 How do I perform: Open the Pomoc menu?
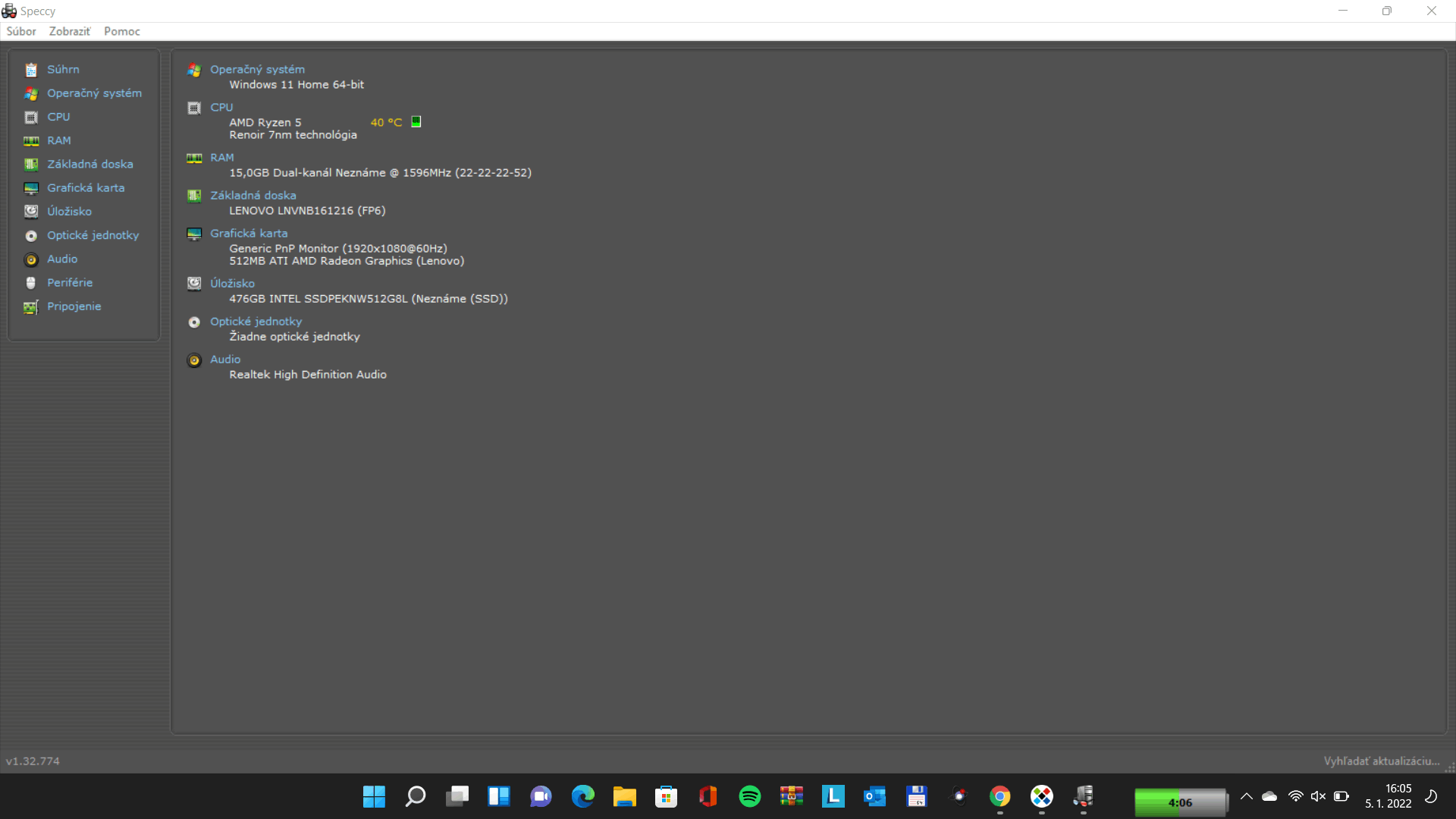coord(122,31)
